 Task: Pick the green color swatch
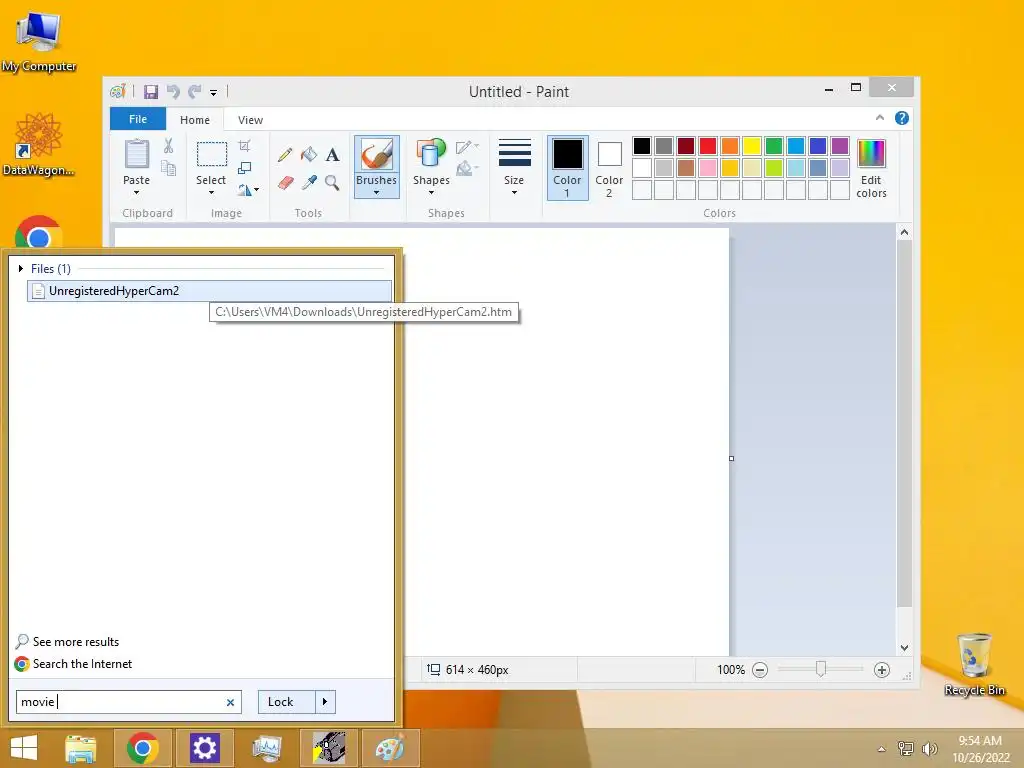(773, 146)
